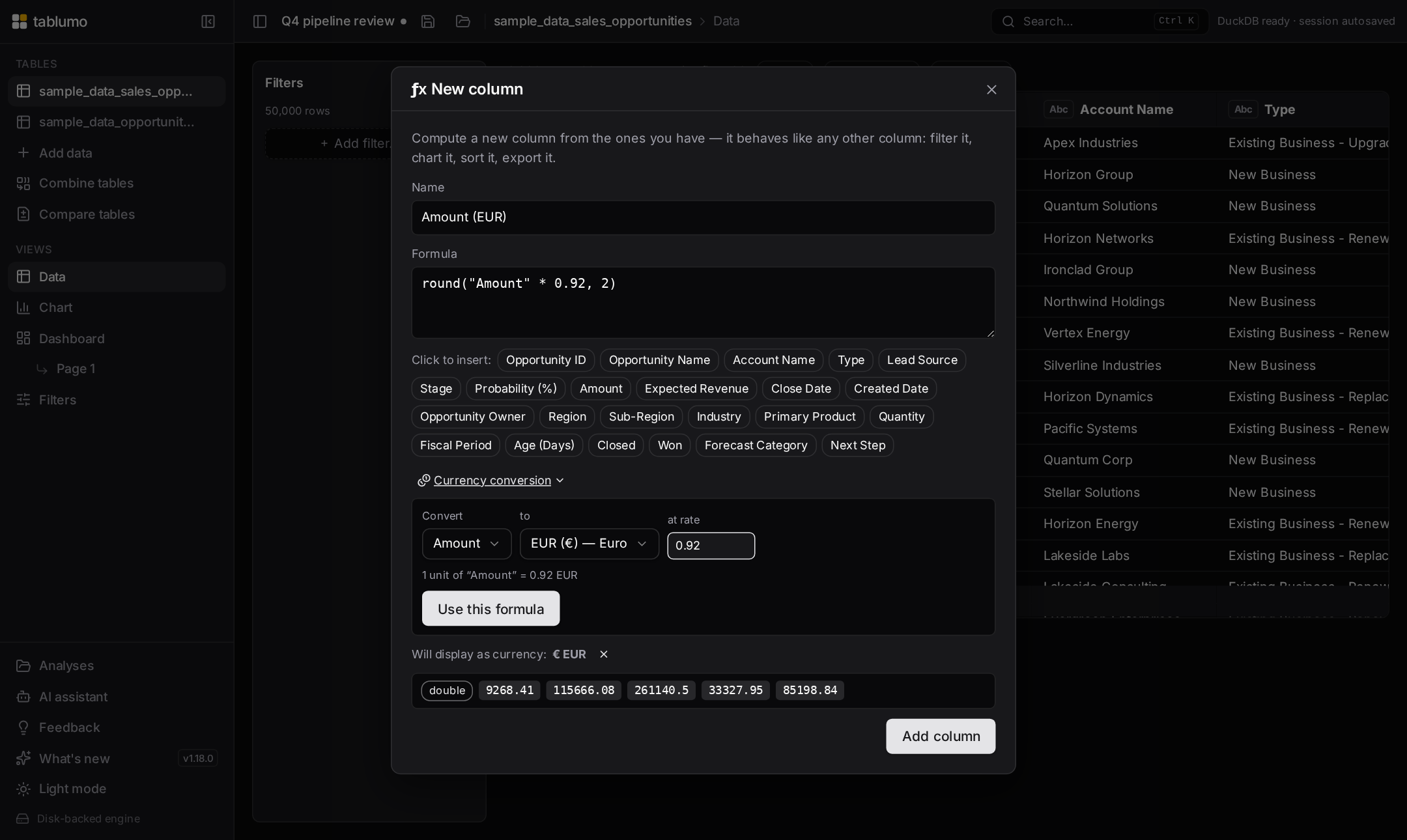Click the Currency conversion link
The width and height of the screenshot is (1407, 840).
tap(492, 481)
